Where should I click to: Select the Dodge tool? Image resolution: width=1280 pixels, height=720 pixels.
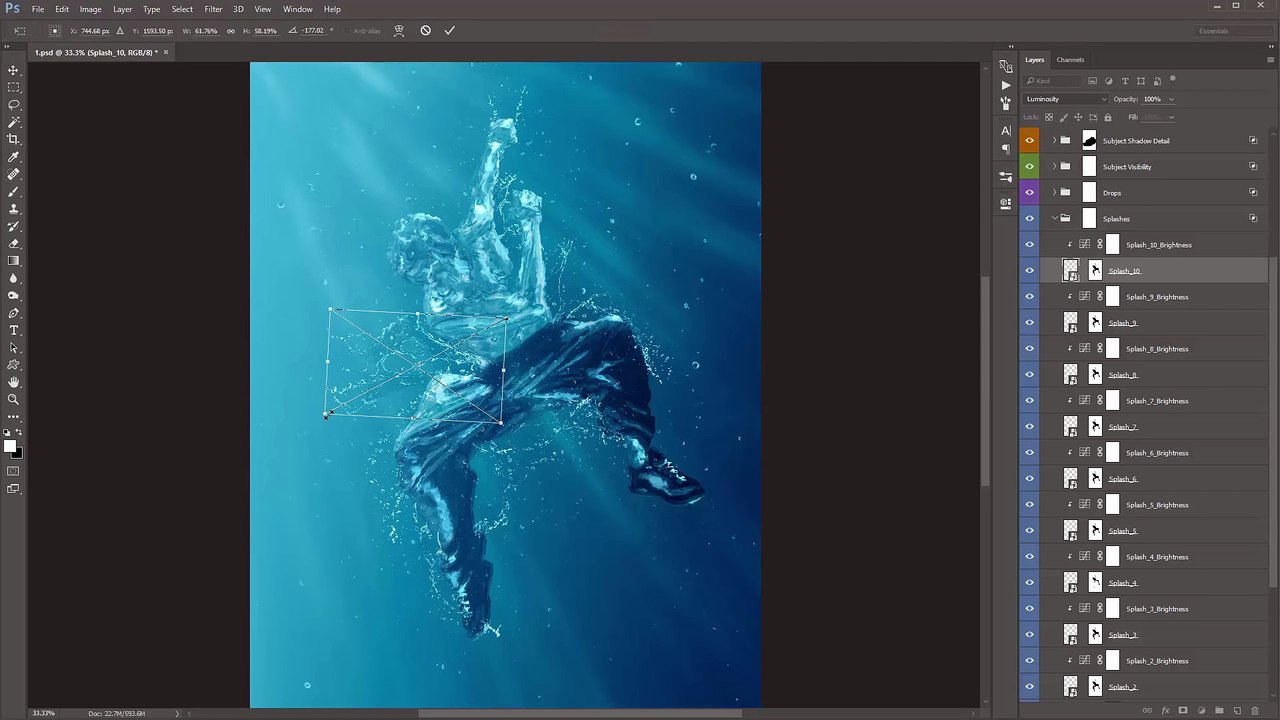point(14,295)
